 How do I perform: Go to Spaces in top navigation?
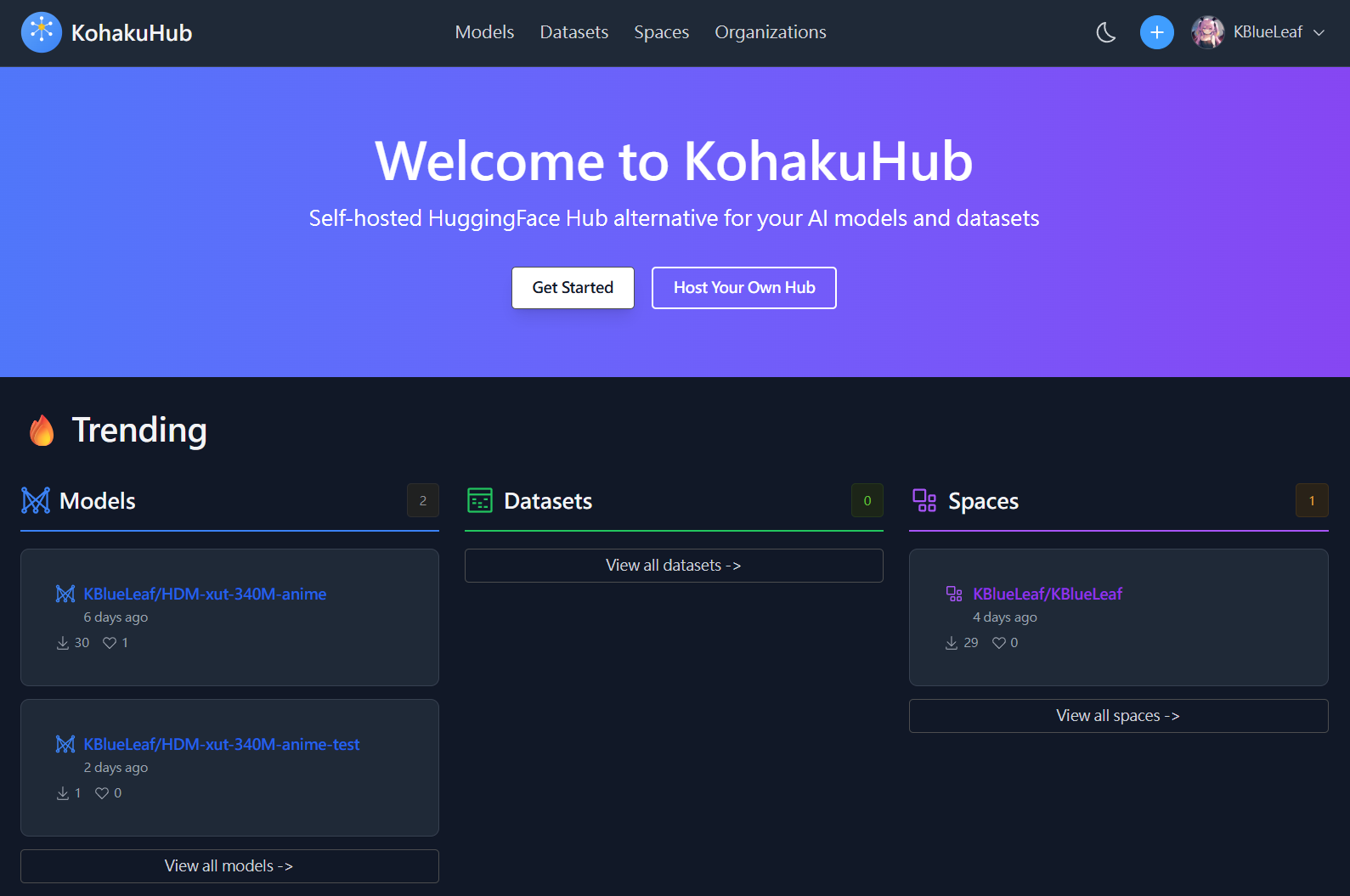point(661,32)
